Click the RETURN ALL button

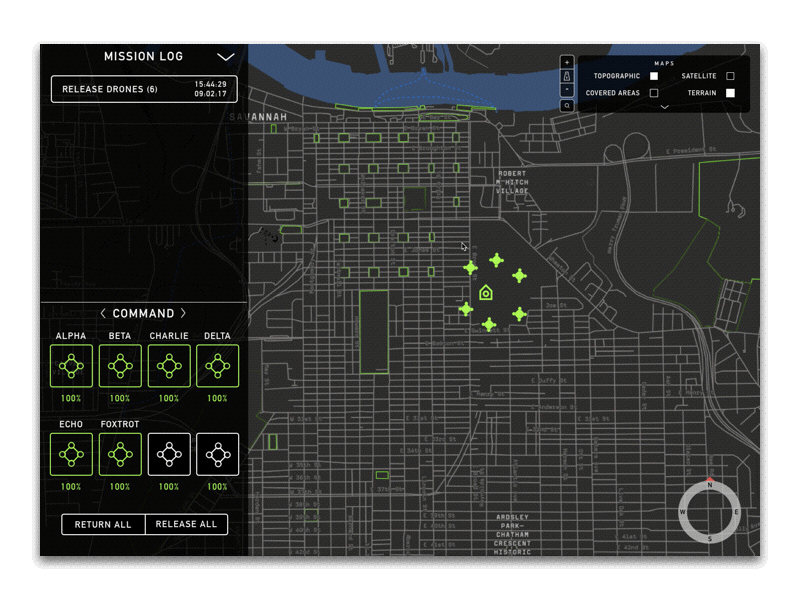tap(103, 524)
